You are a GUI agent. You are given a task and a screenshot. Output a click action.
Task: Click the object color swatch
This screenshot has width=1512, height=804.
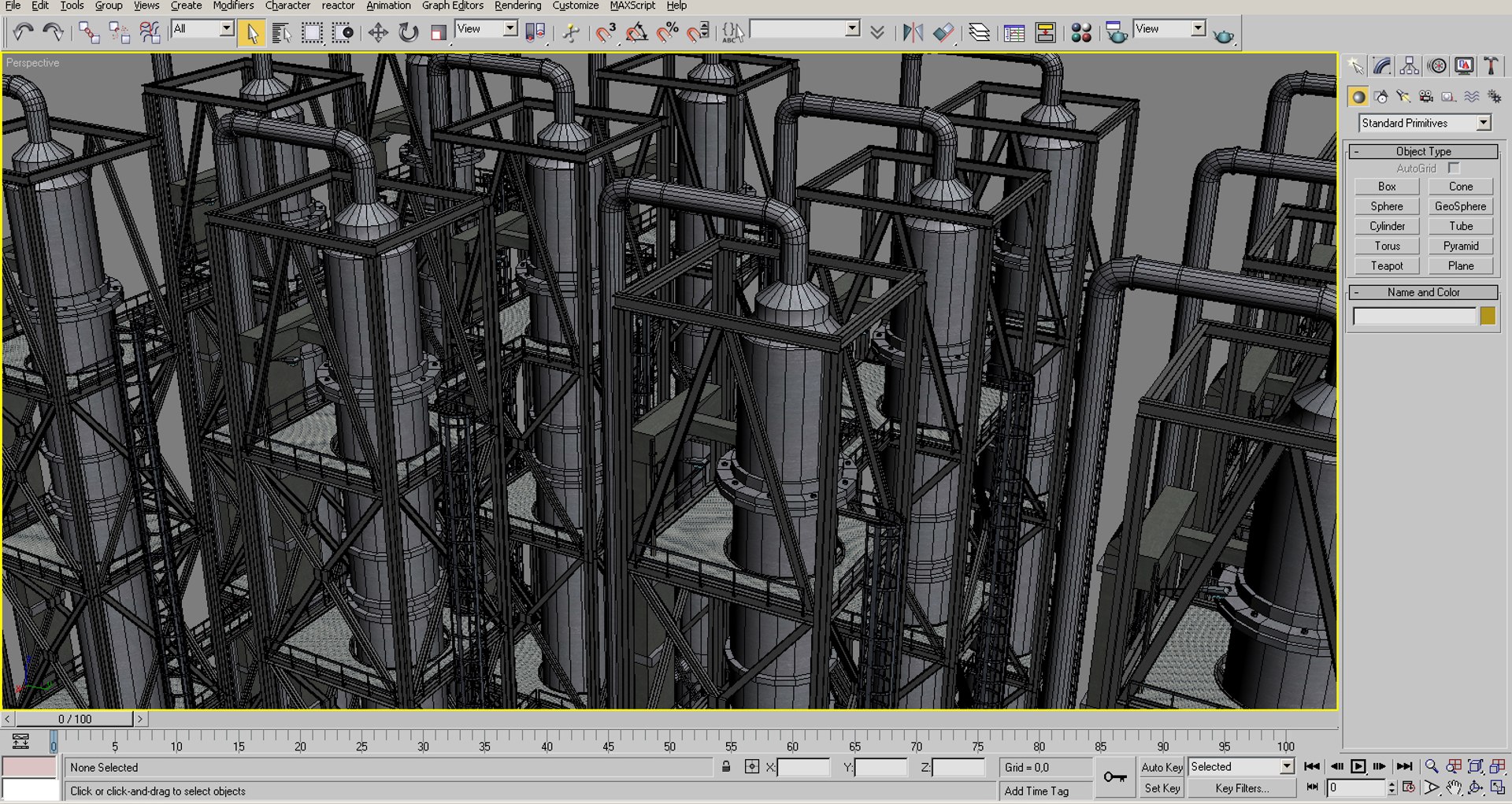(1488, 316)
